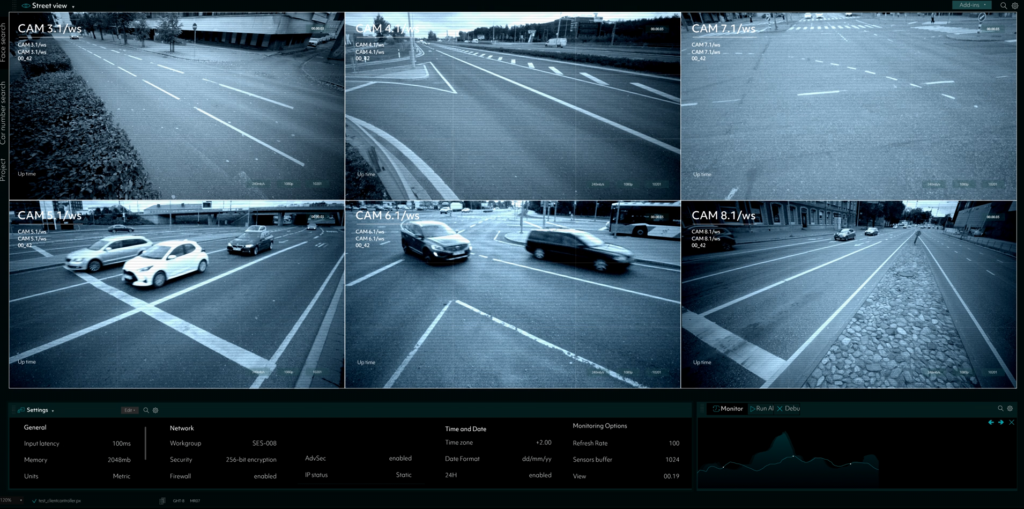Image resolution: width=1024 pixels, height=509 pixels.
Task: Expand the Settings panel dropdown arrow
Action: [52, 410]
